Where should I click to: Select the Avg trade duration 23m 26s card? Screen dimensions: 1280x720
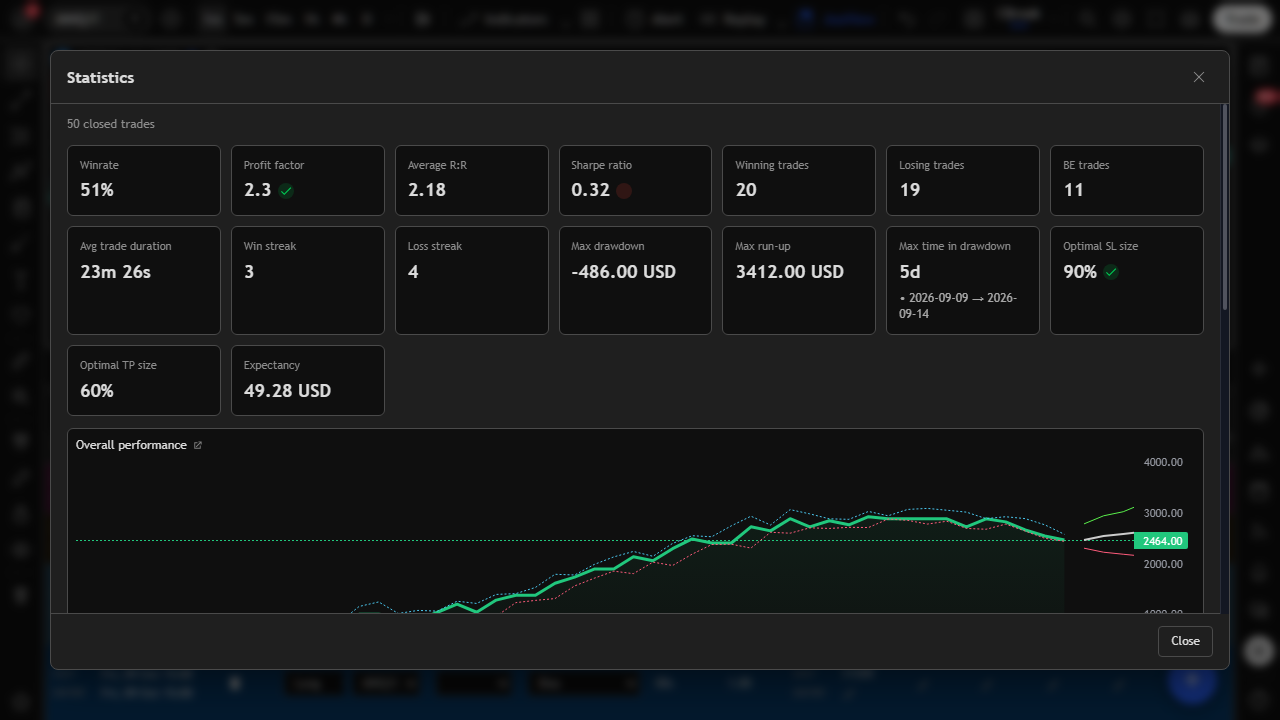click(x=144, y=280)
